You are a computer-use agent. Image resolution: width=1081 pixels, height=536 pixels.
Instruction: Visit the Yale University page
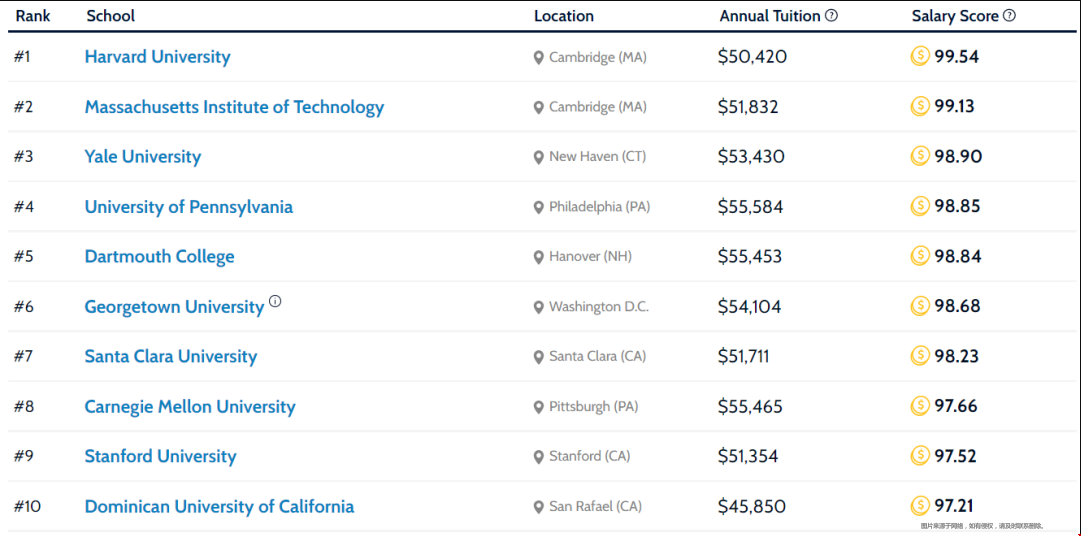[x=143, y=157]
